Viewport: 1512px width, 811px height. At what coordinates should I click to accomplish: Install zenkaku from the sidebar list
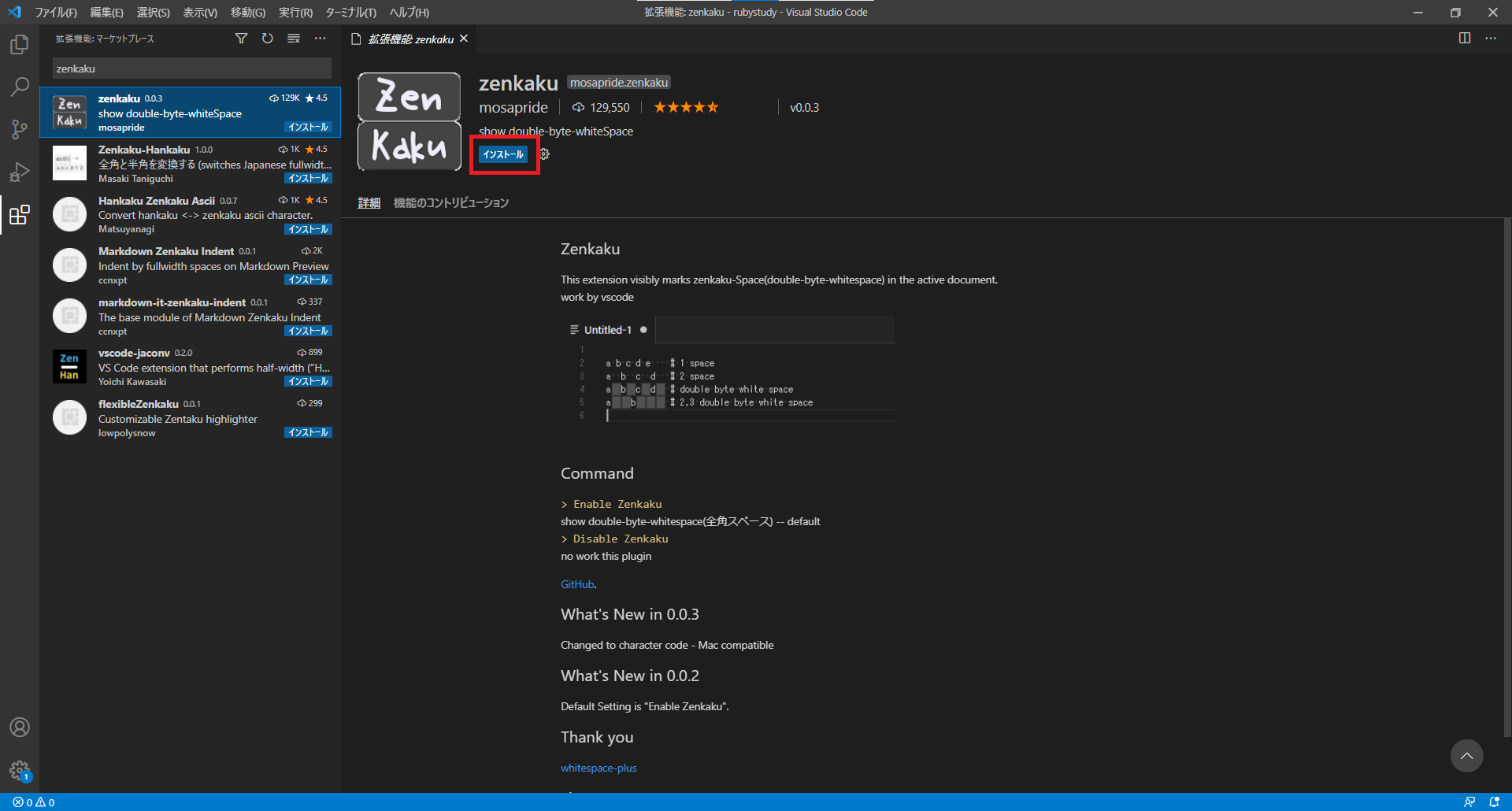(308, 127)
